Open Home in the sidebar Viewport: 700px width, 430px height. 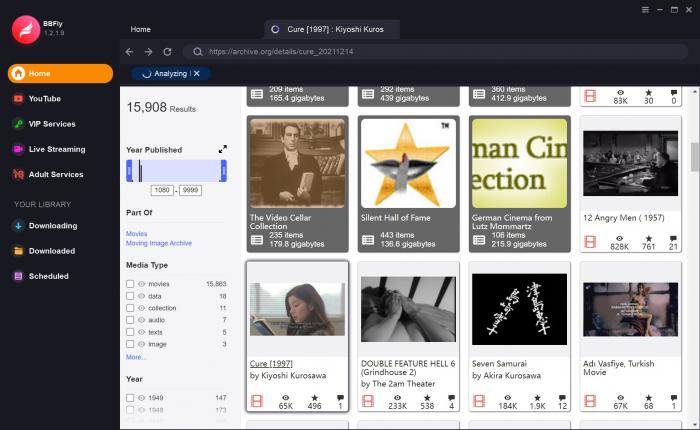tap(60, 73)
